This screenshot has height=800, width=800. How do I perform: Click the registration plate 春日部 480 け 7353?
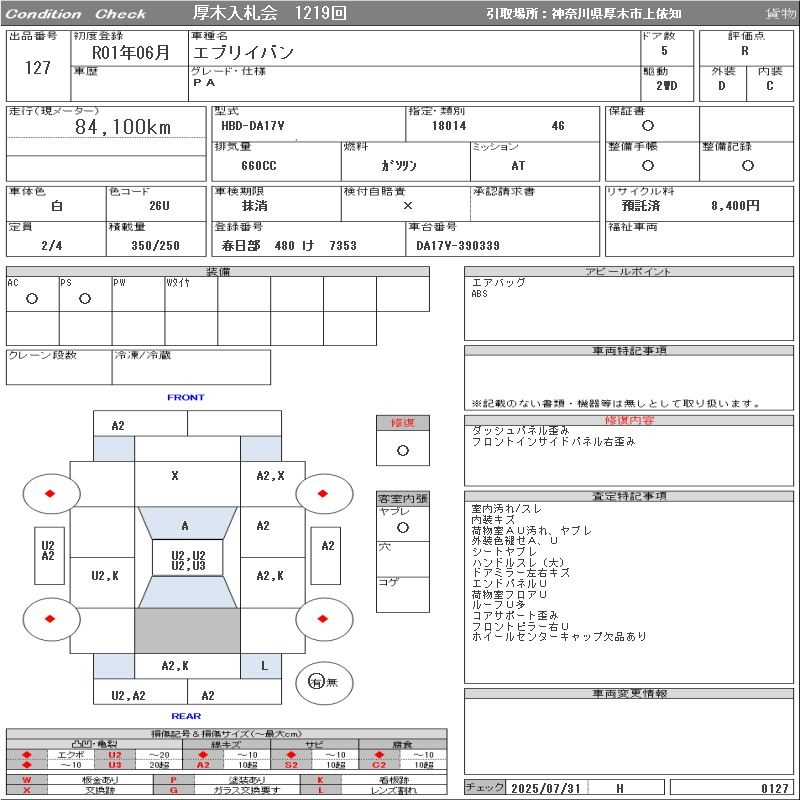289,246
